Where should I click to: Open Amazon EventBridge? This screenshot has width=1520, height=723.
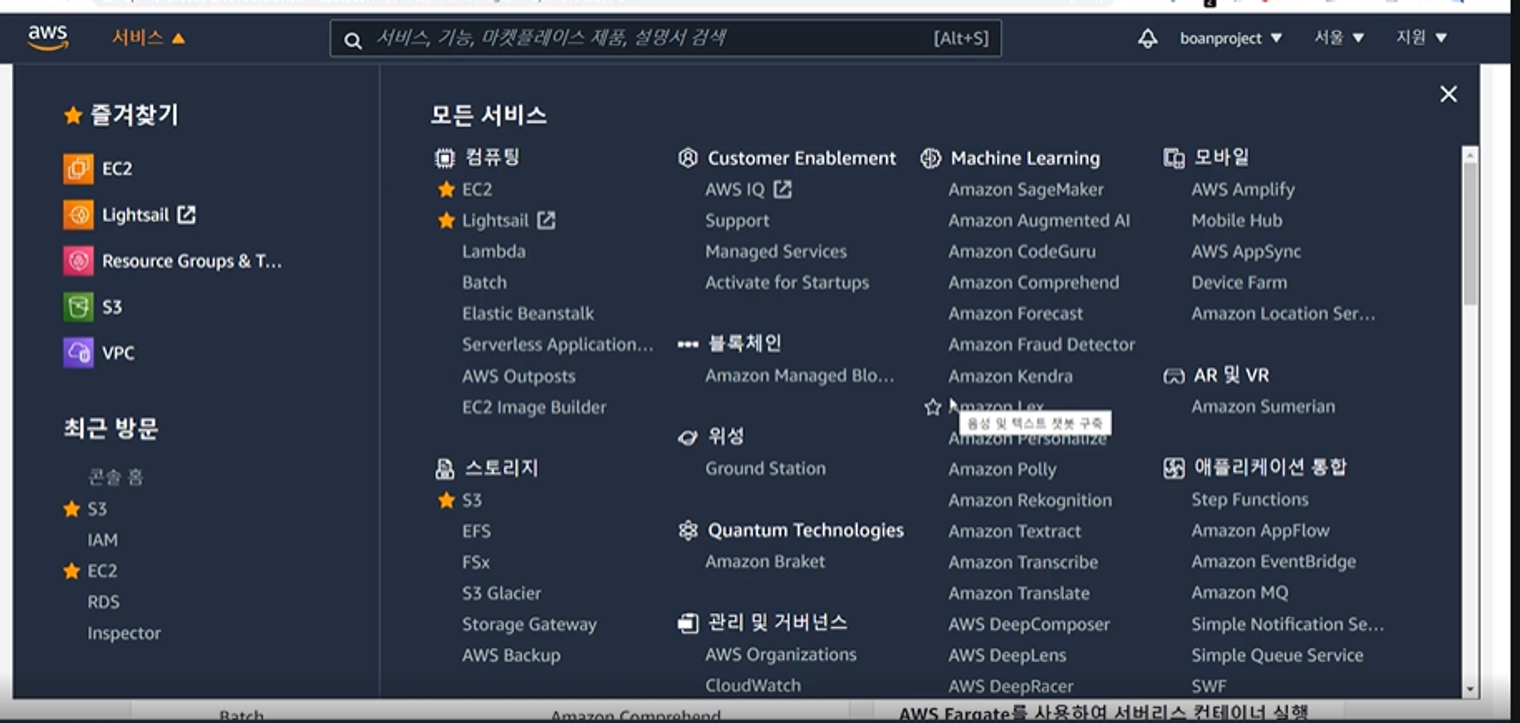click(1273, 561)
